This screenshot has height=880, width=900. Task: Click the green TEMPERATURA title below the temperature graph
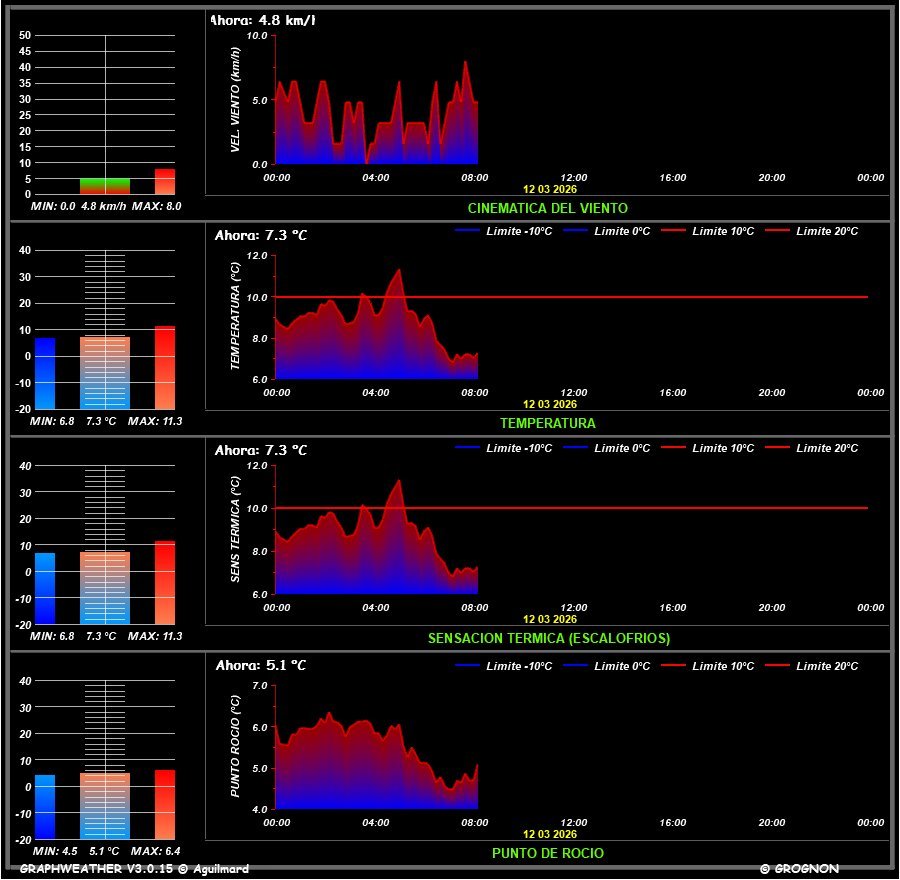coord(548,423)
